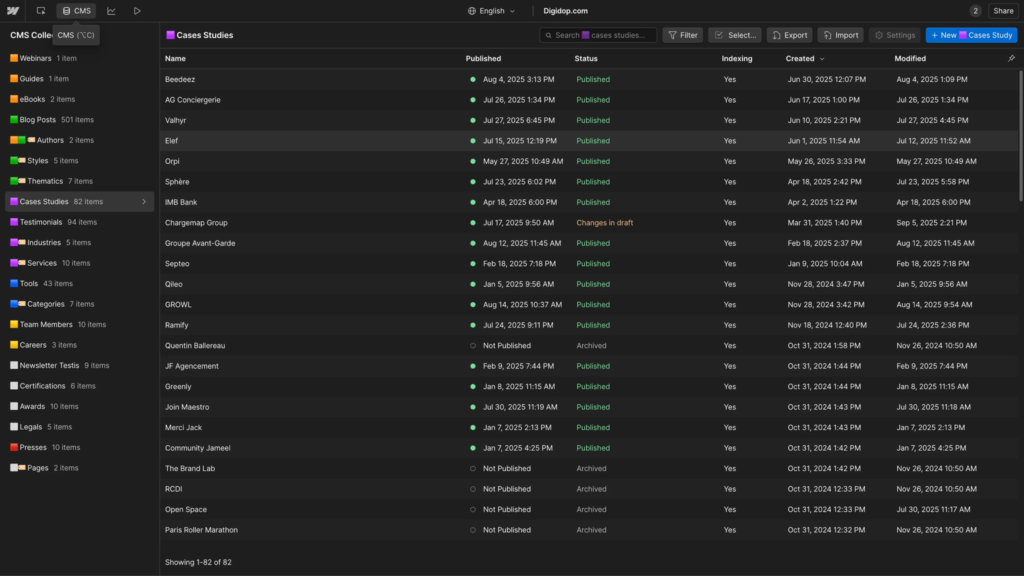Click the Share button

click(1003, 11)
